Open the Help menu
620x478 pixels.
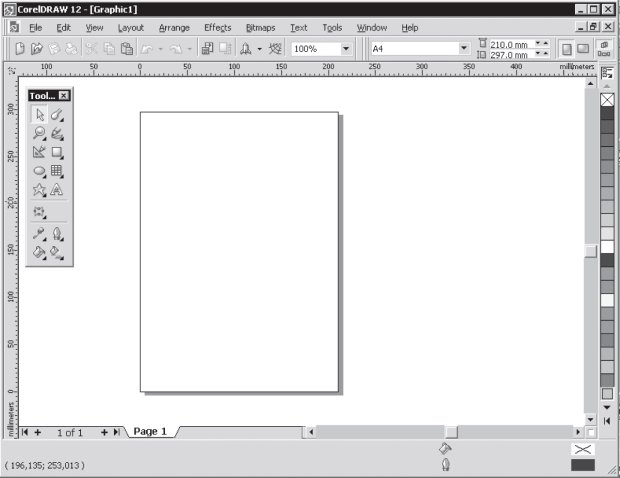(x=410, y=28)
